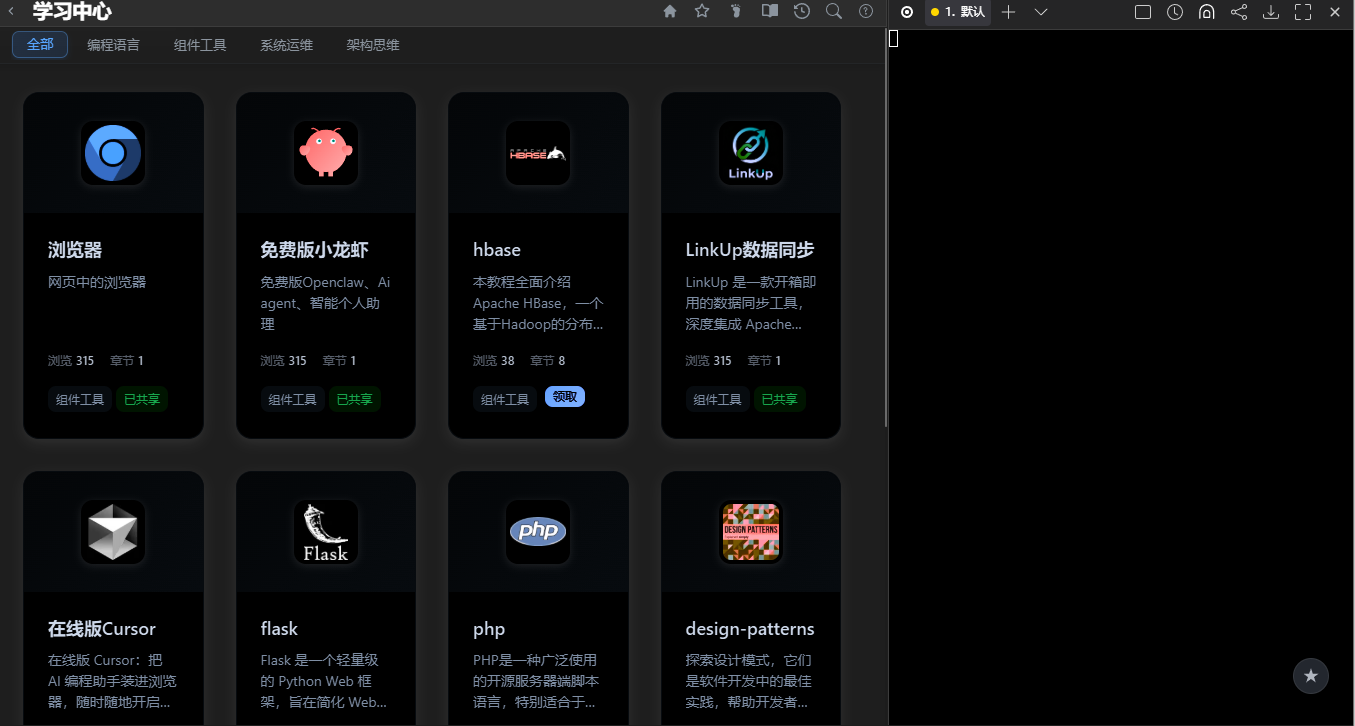Click the star favorites icon in header
The height and width of the screenshot is (726, 1355).
(x=702, y=11)
